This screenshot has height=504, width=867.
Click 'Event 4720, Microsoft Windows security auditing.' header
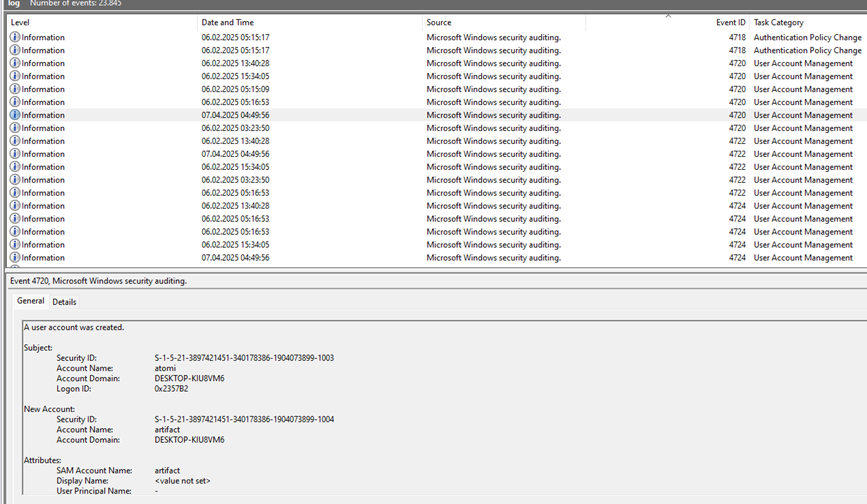(x=98, y=281)
